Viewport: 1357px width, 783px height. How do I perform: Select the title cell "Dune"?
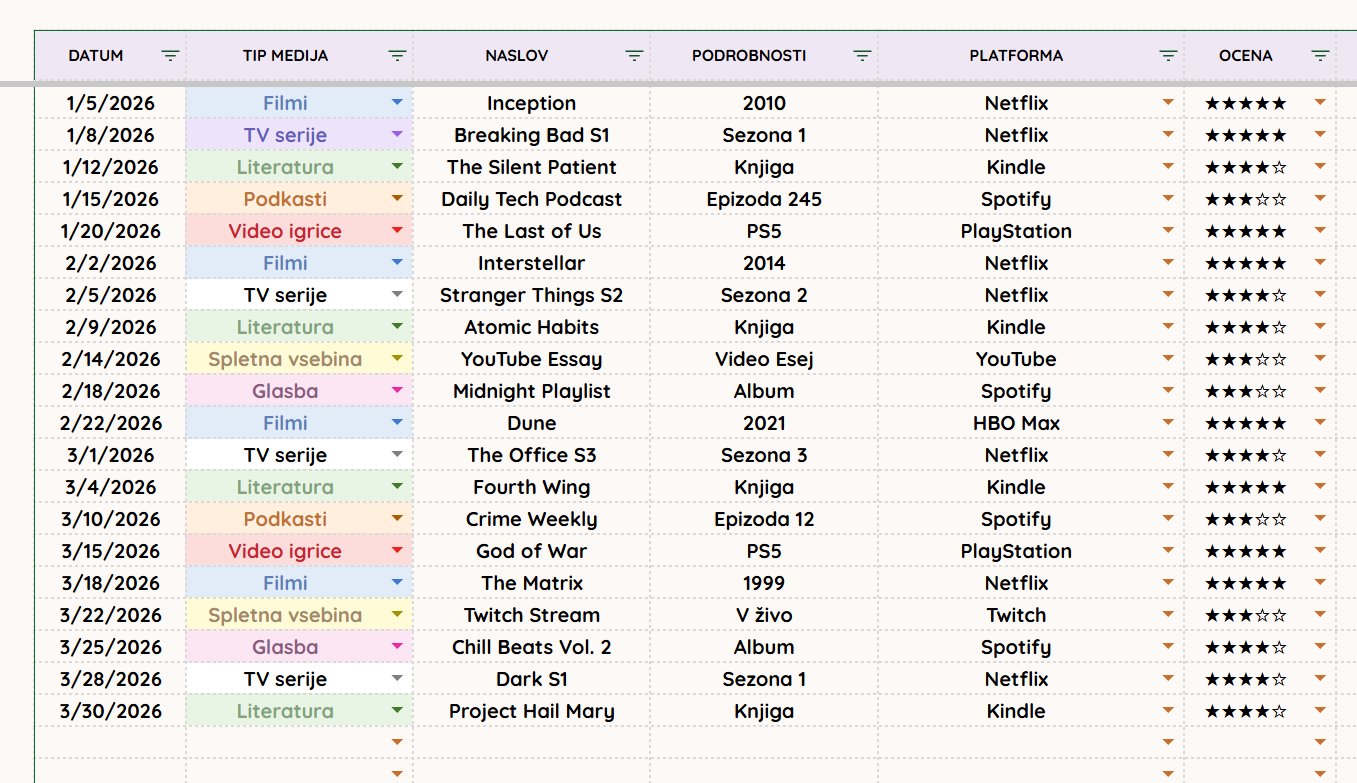pyautogui.click(x=532, y=423)
